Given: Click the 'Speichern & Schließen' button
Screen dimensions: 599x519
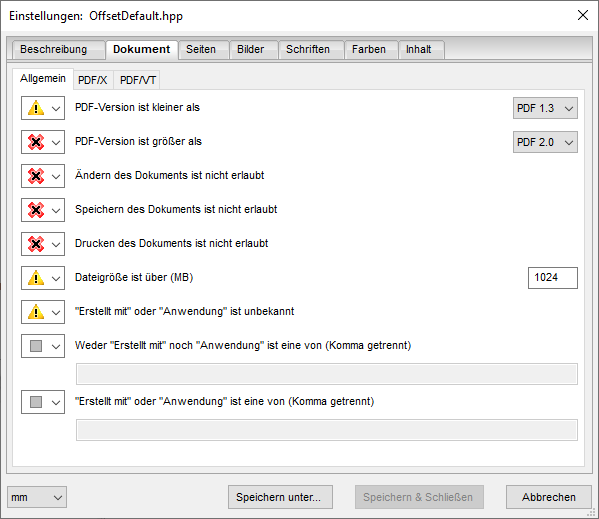Looking at the screenshot, I should coord(419,497).
